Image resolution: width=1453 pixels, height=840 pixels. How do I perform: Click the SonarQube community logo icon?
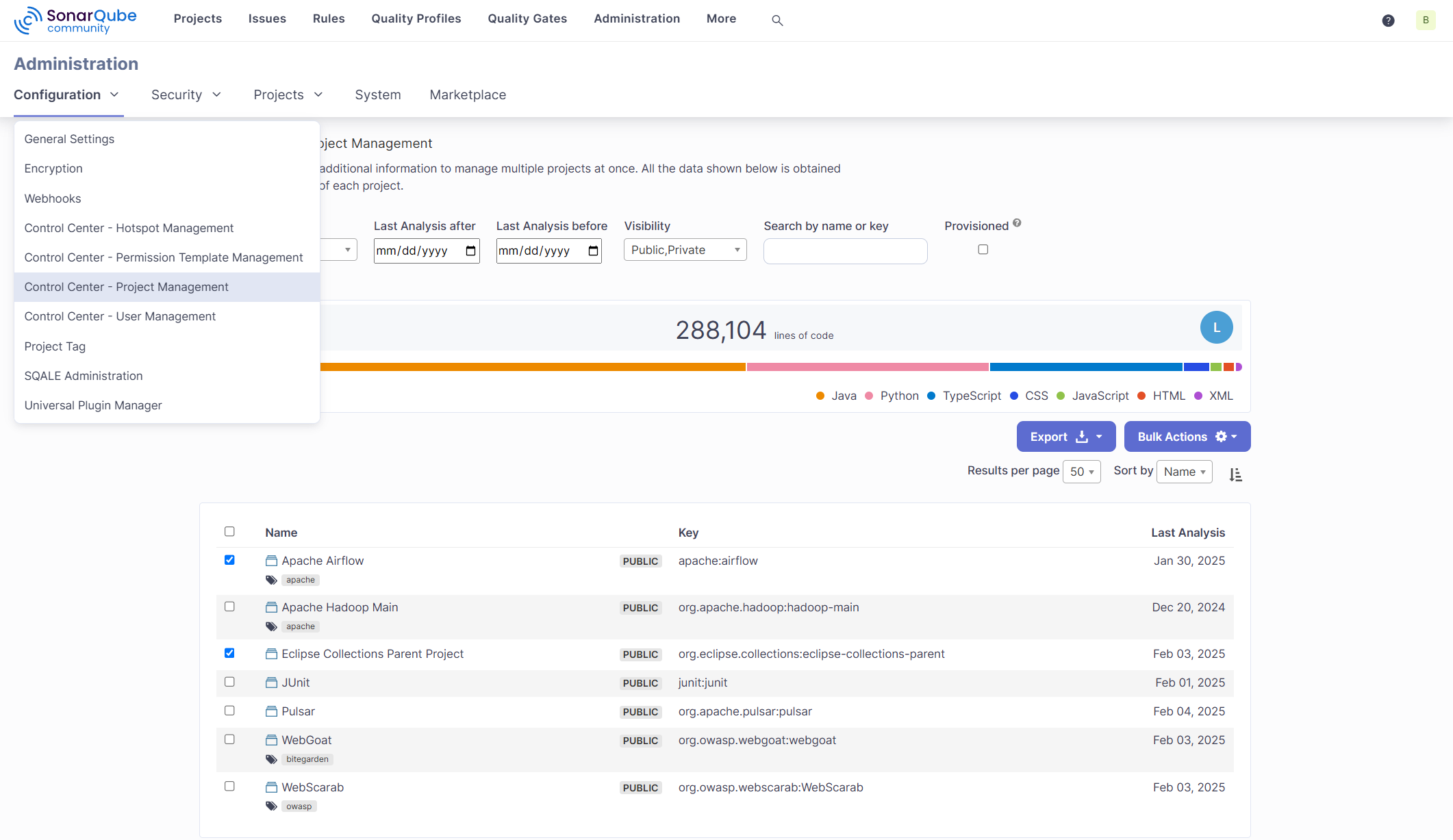coord(22,20)
